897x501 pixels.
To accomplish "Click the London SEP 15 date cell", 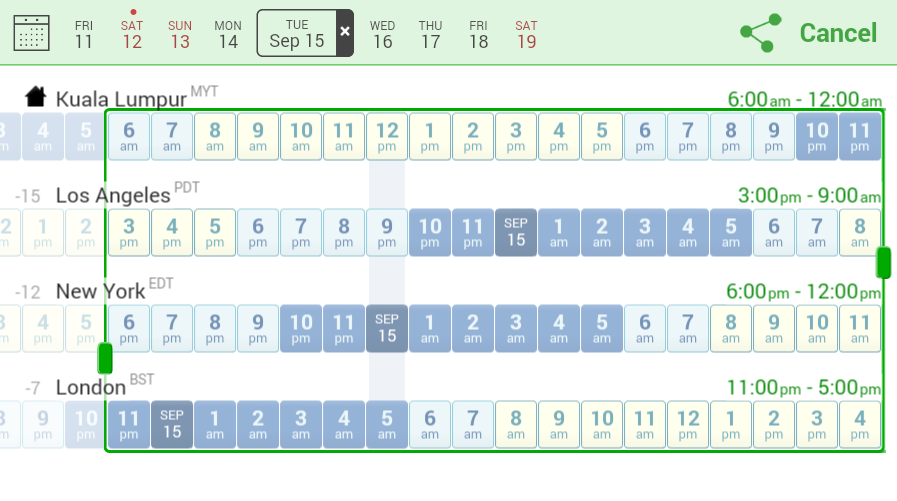I will (171, 424).
